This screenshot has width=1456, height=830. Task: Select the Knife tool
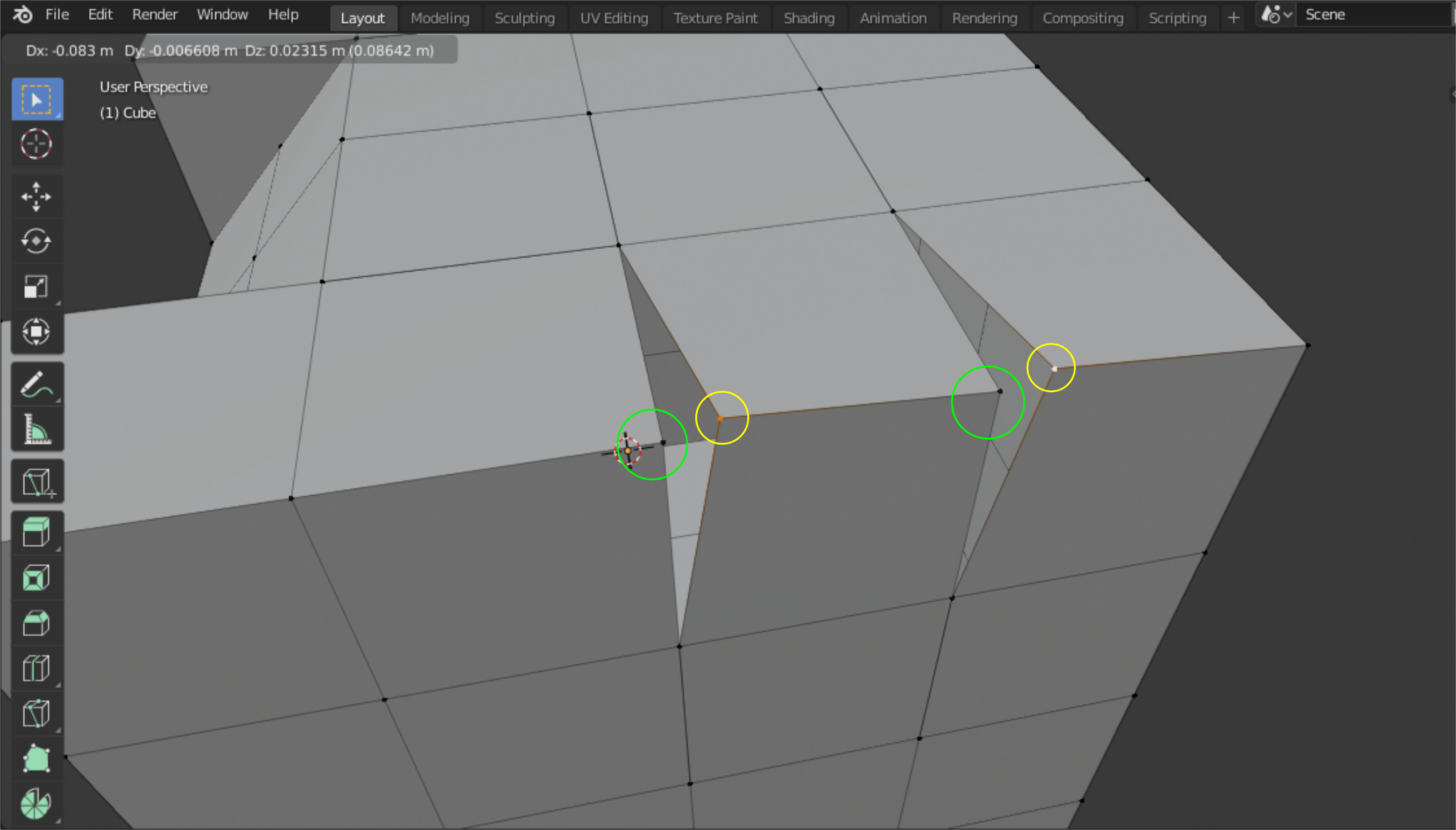click(x=37, y=713)
